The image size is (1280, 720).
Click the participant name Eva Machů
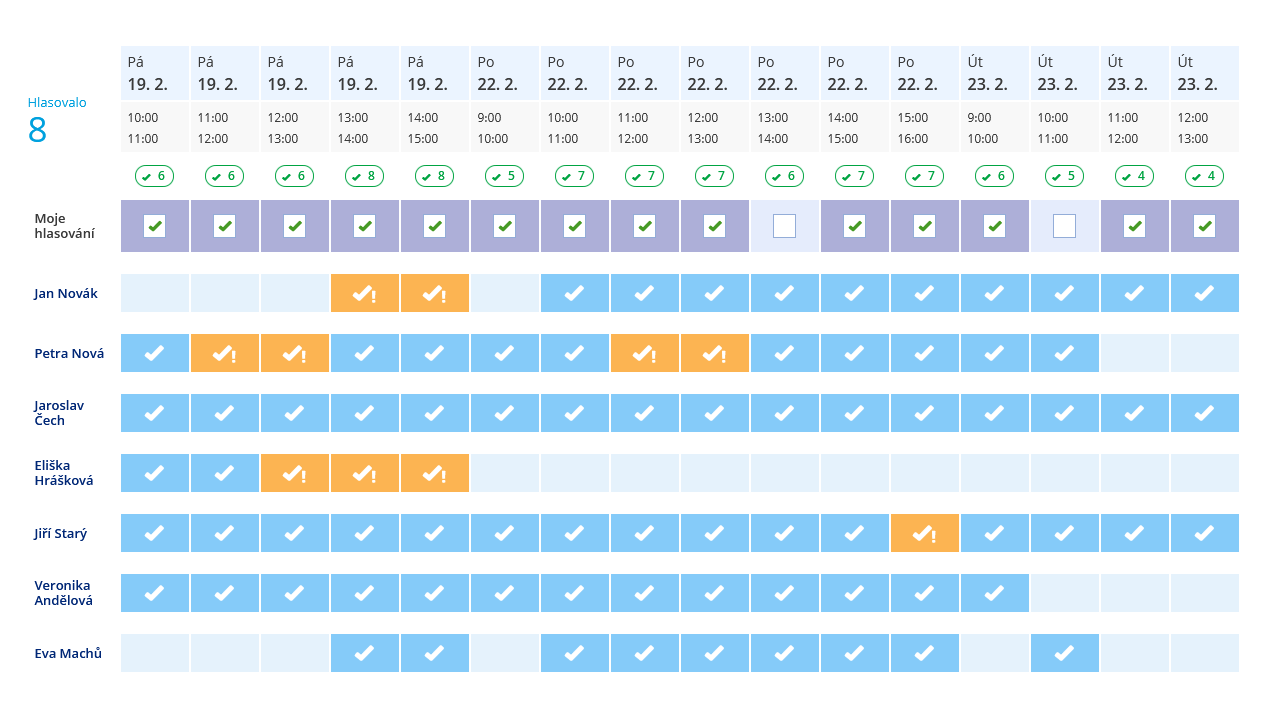pyautogui.click(x=68, y=653)
